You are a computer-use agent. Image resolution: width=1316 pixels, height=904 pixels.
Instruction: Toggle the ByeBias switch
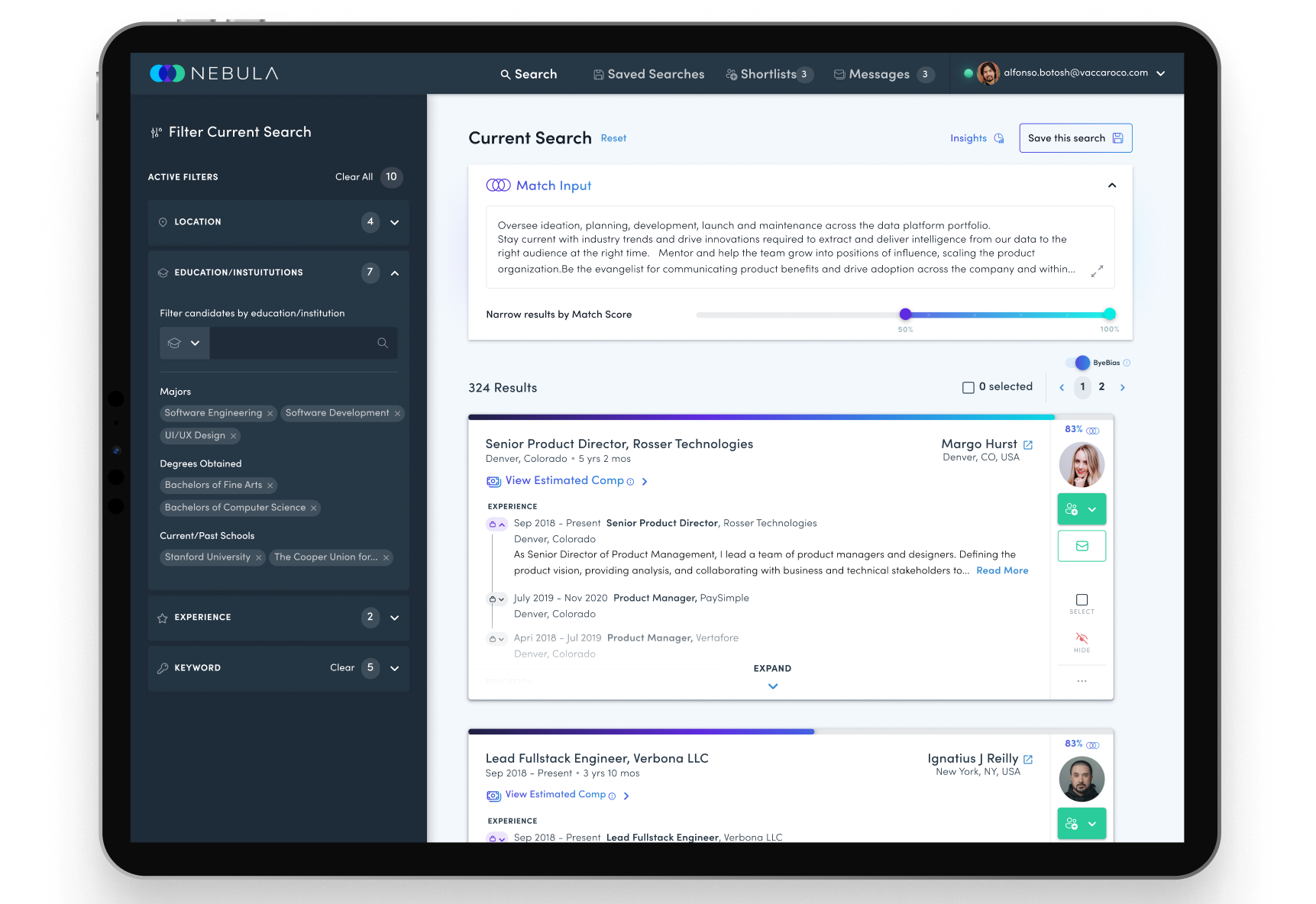(x=1078, y=363)
